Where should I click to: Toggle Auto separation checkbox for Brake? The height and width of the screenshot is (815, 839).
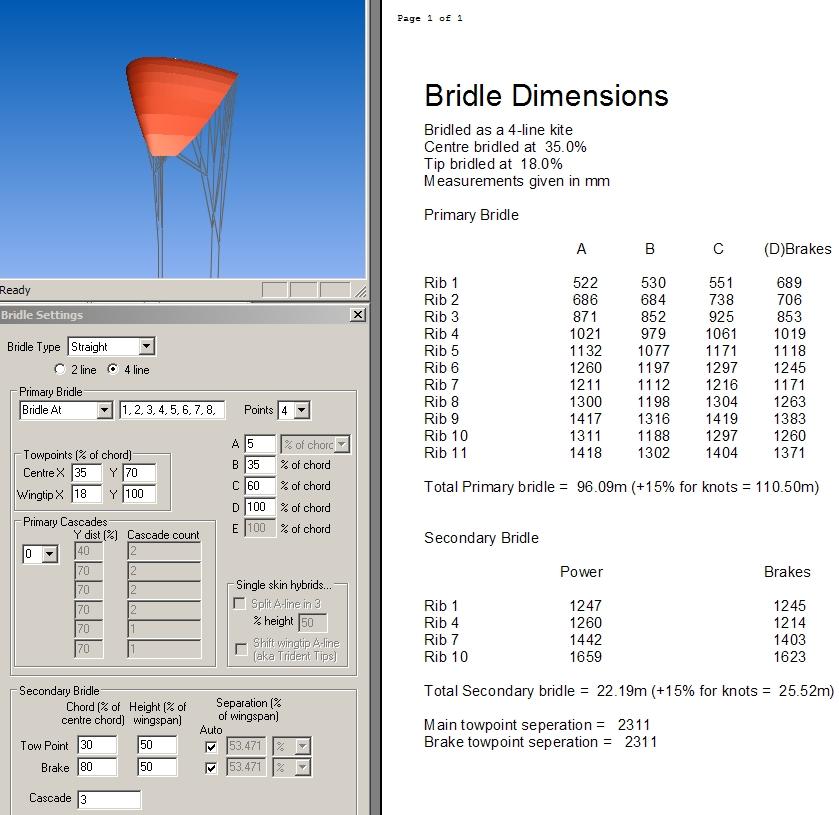212,768
